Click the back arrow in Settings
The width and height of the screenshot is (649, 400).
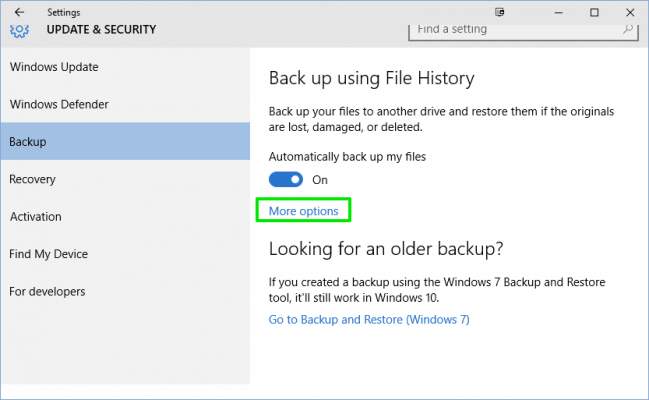(x=19, y=12)
